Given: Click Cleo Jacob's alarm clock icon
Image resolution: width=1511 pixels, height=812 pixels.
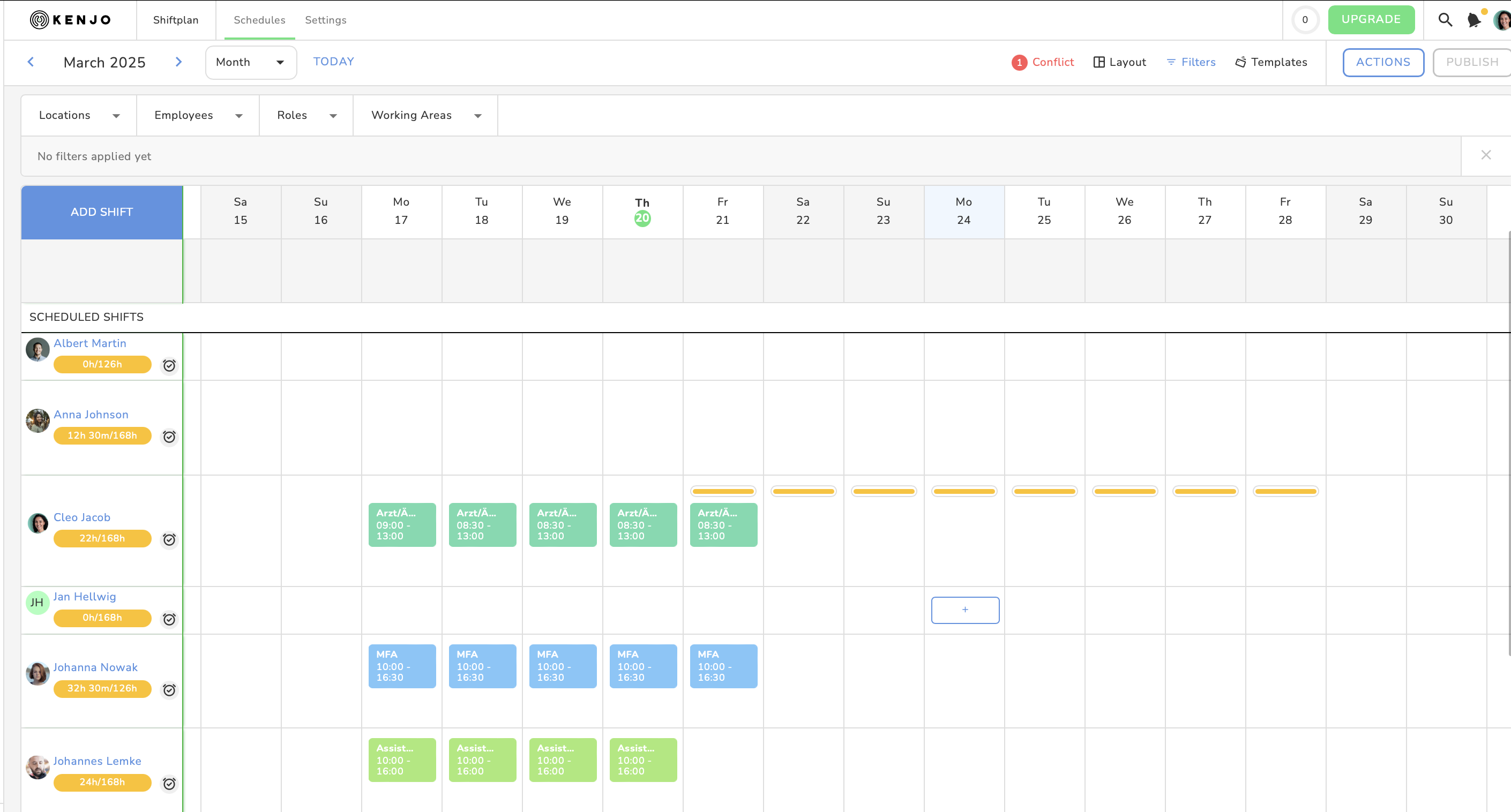Looking at the screenshot, I should coord(169,539).
